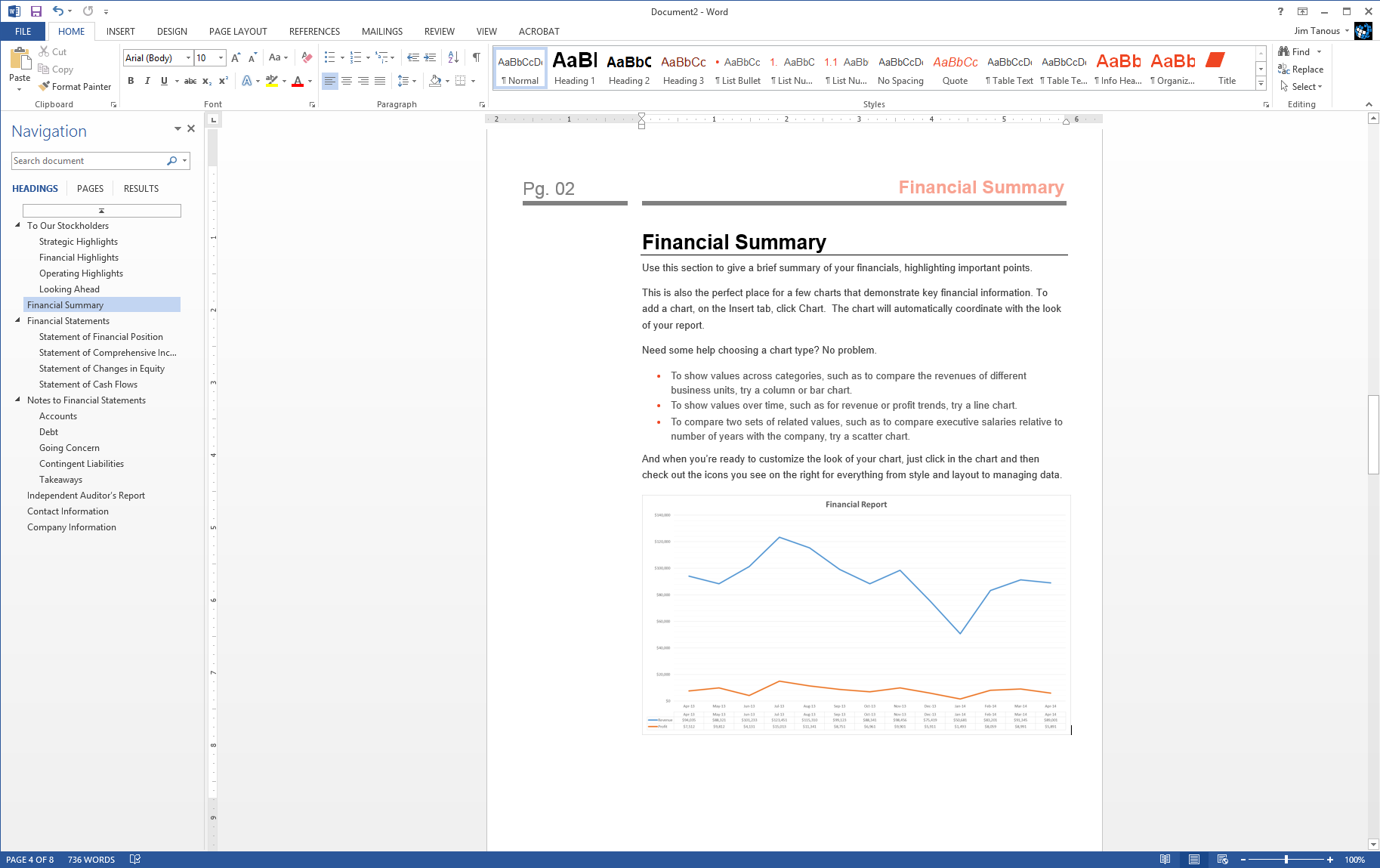1380x868 pixels.
Task: Toggle Bold formatting
Action: (x=131, y=81)
